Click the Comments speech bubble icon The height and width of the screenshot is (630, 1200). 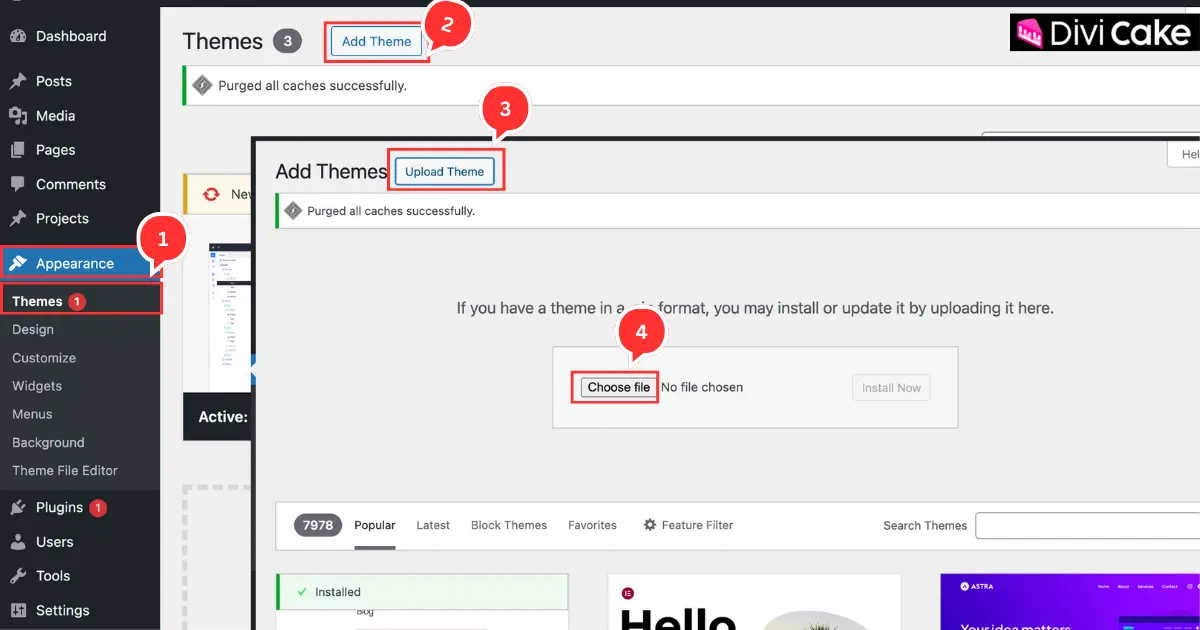pyautogui.click(x=17, y=184)
